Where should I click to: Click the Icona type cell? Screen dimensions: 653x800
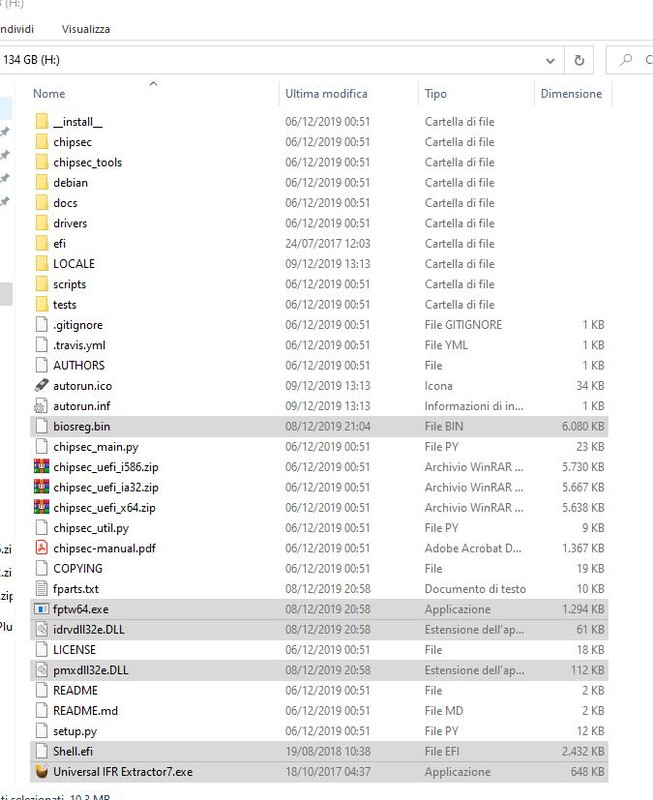click(x=438, y=386)
